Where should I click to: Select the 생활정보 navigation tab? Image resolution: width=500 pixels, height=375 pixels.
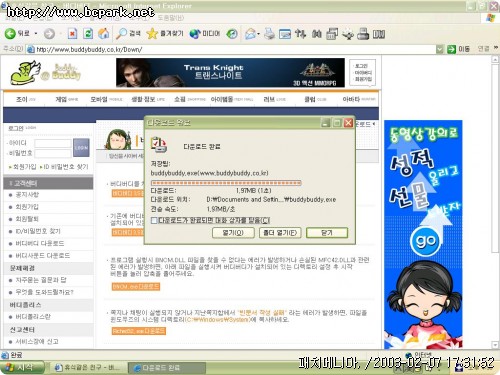point(148,99)
